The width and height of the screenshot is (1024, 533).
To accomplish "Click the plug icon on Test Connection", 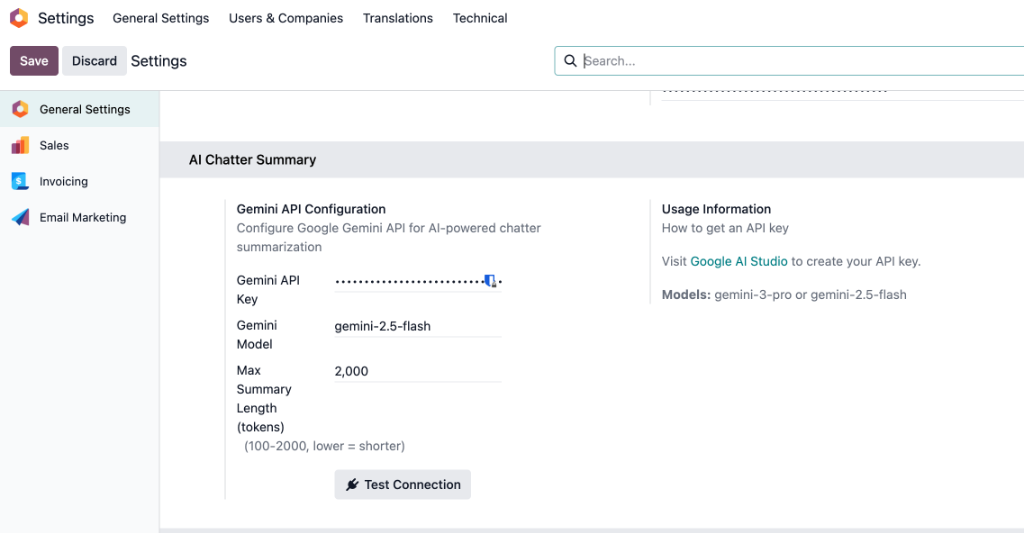I will coord(352,484).
